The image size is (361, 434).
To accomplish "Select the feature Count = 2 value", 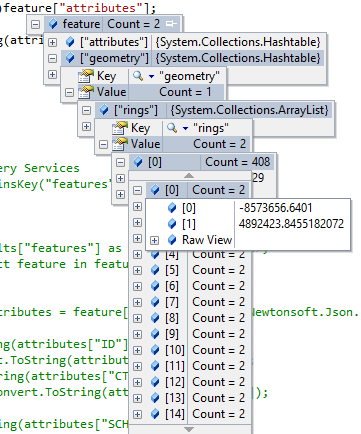I will point(133,24).
